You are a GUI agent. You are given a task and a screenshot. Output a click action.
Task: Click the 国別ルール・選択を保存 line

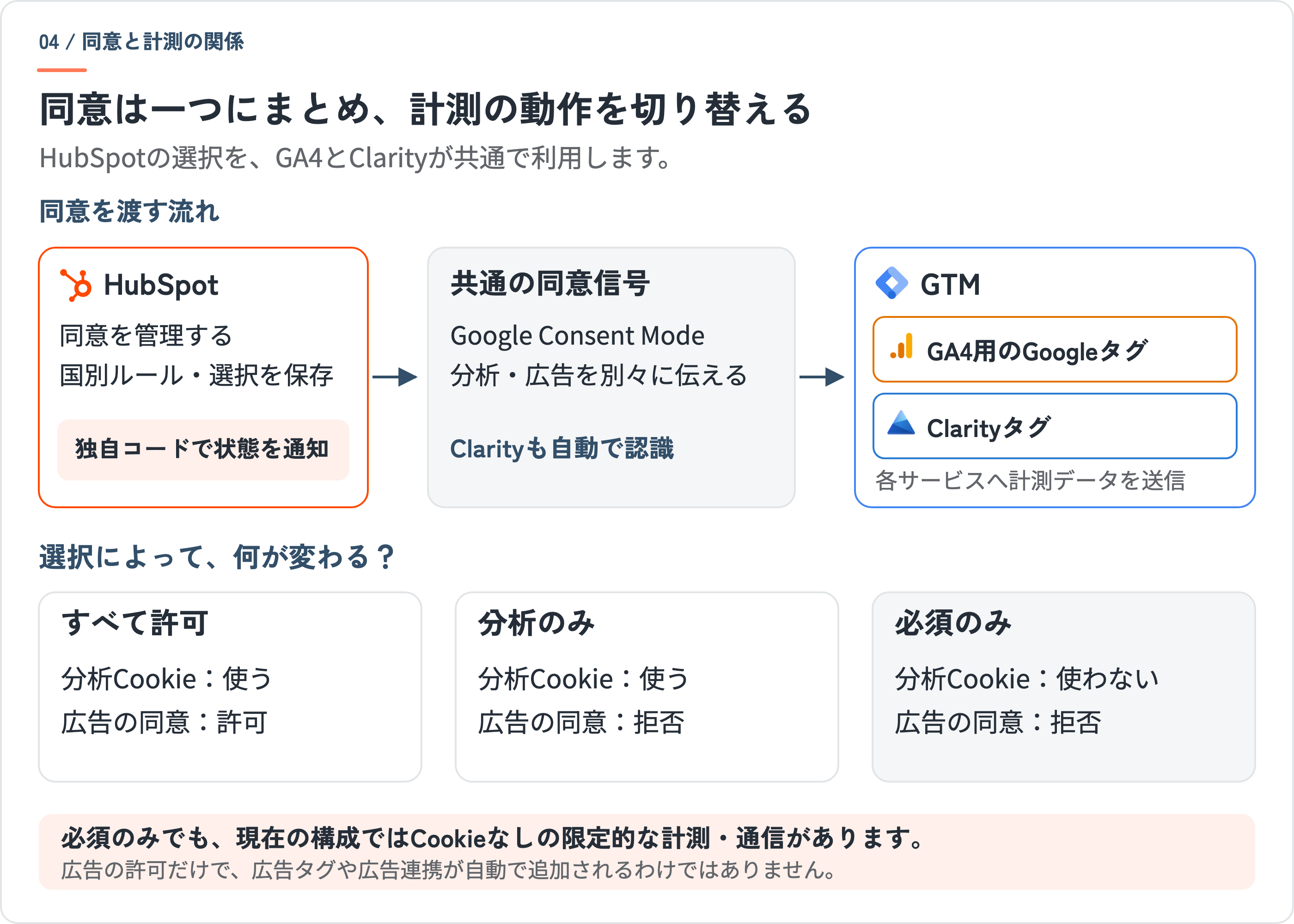(196, 376)
